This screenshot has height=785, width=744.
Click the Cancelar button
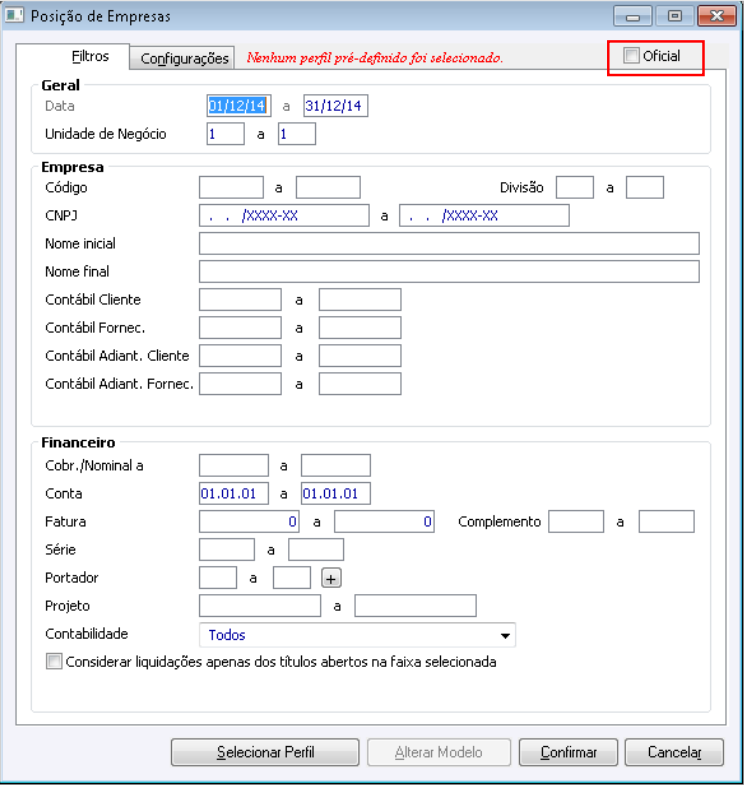(674, 752)
